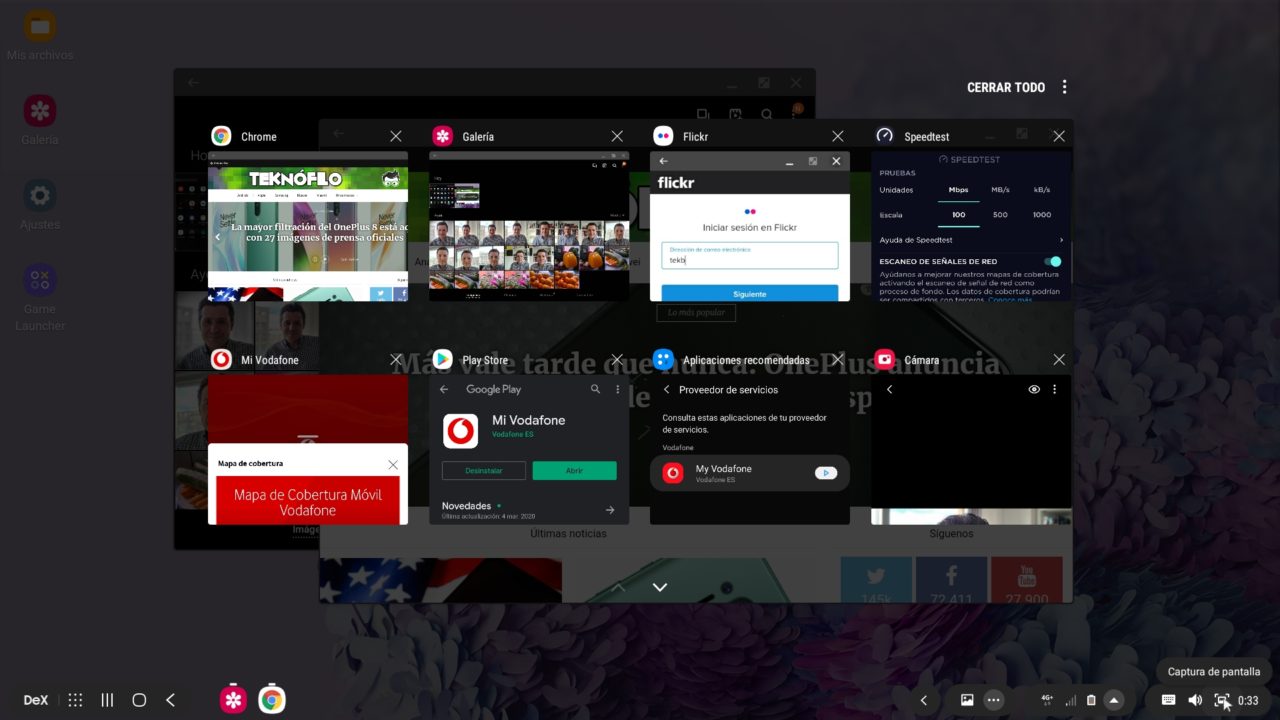Open Mis archivos desktop icon
This screenshot has width=1280, height=720.
click(x=40, y=35)
